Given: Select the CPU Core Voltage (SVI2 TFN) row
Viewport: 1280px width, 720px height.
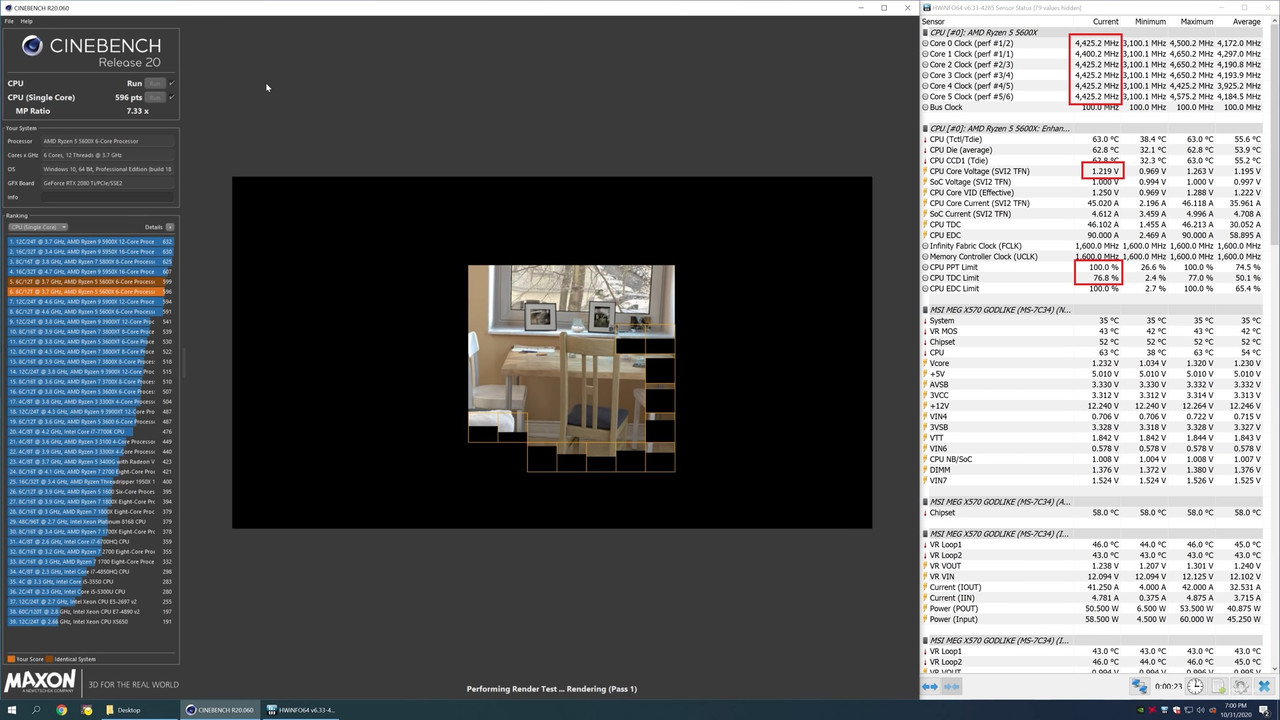Looking at the screenshot, I should [1092, 171].
